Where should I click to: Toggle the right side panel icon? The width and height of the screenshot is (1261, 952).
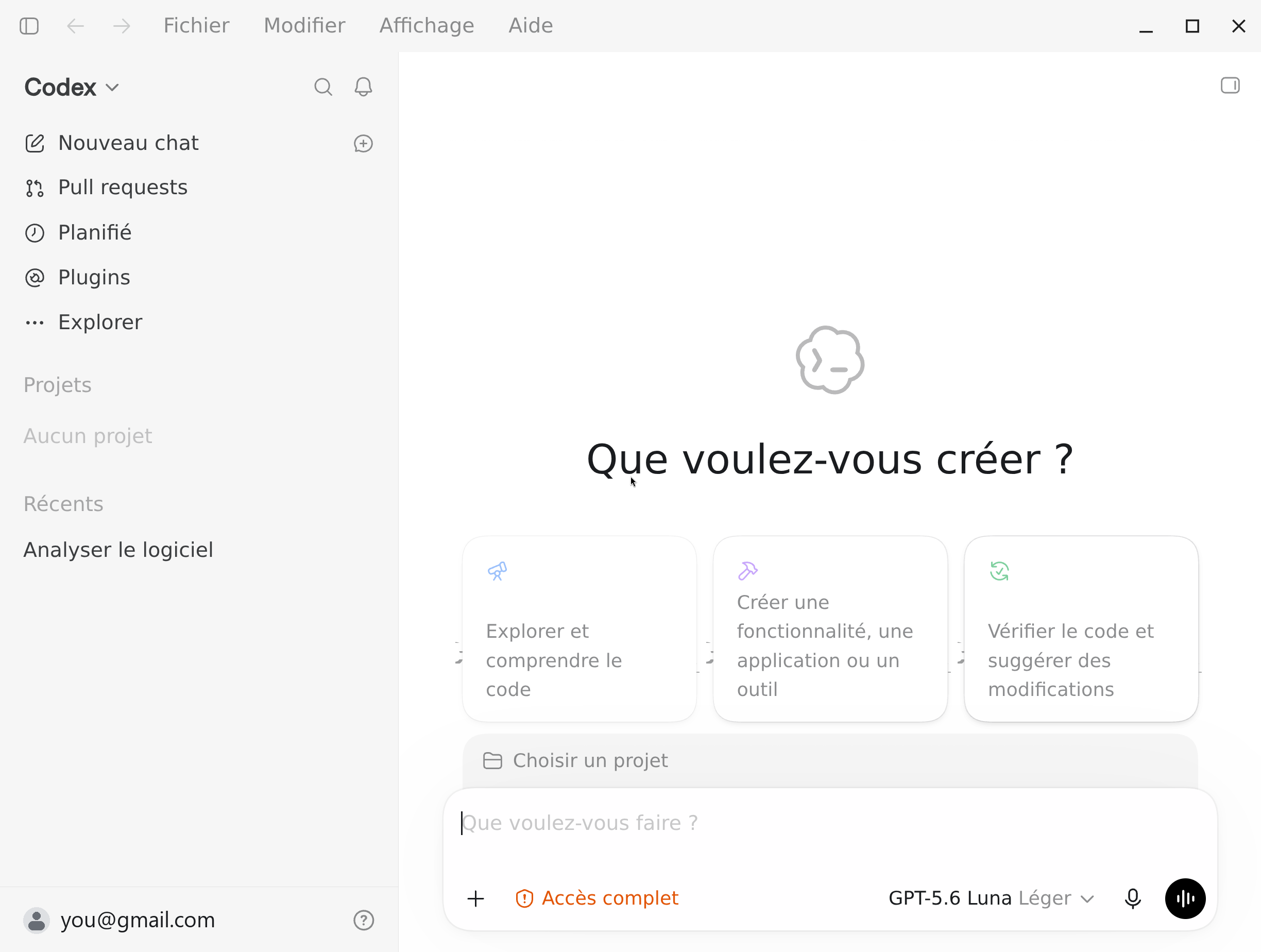click(x=1230, y=86)
